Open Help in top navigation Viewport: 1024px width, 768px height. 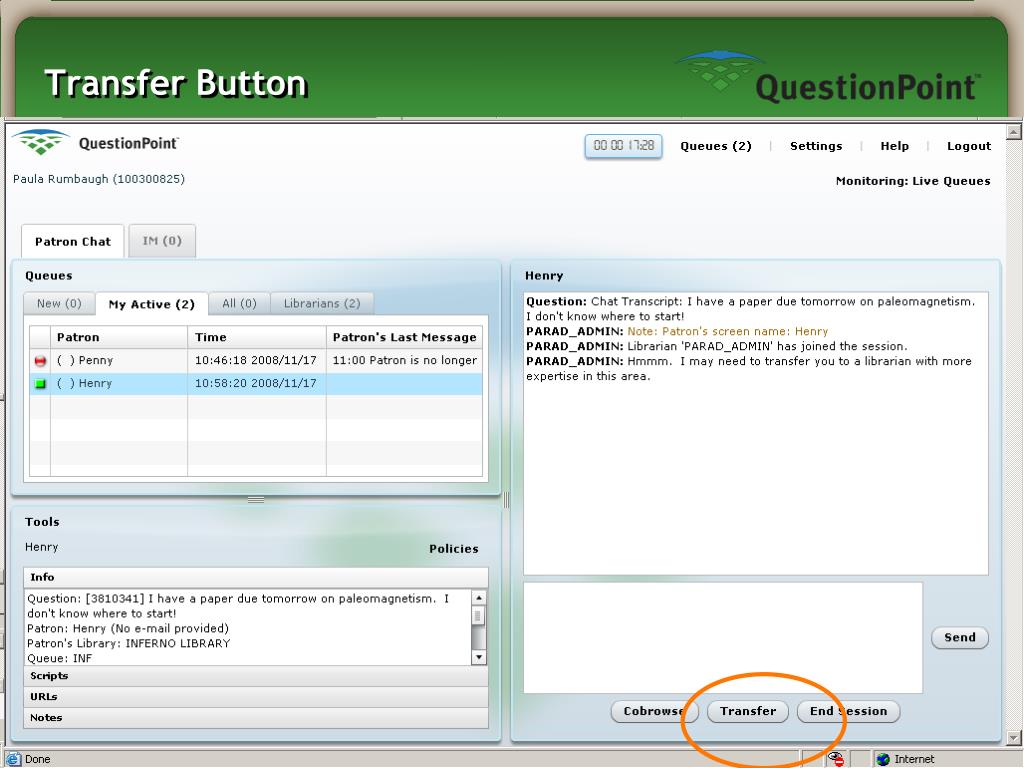[x=894, y=146]
